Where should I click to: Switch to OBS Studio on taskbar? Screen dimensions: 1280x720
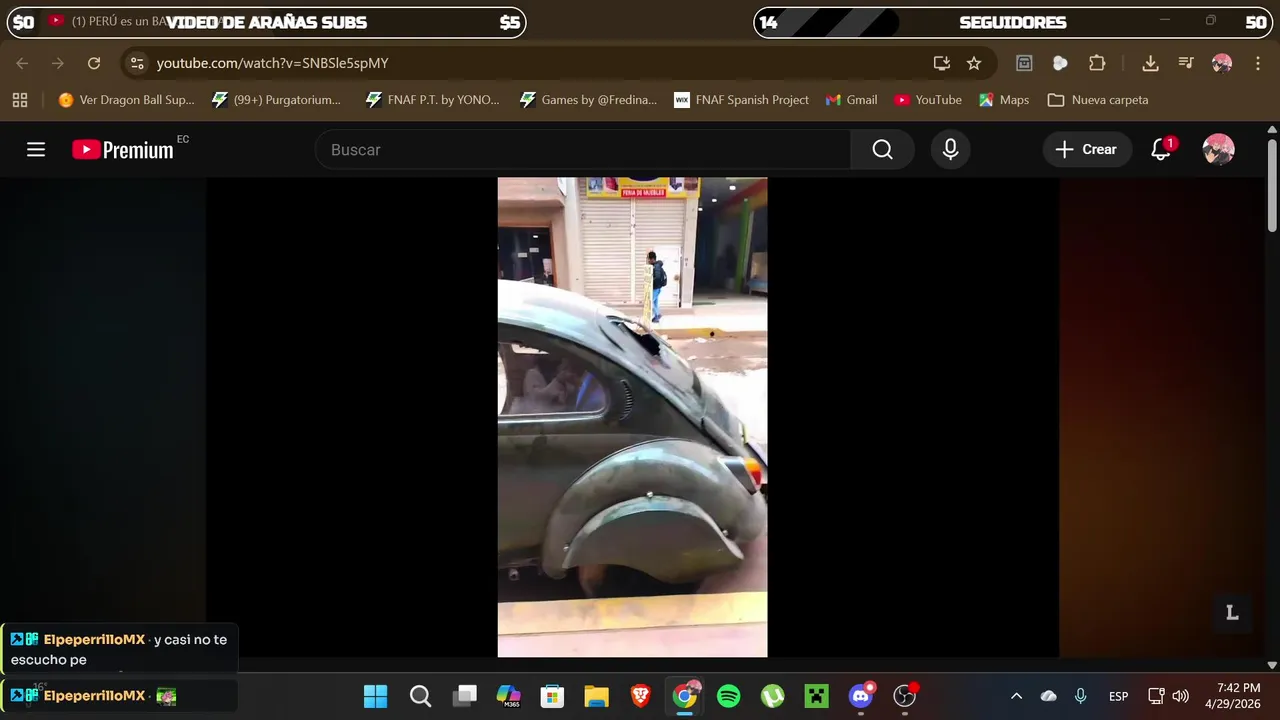click(x=905, y=696)
